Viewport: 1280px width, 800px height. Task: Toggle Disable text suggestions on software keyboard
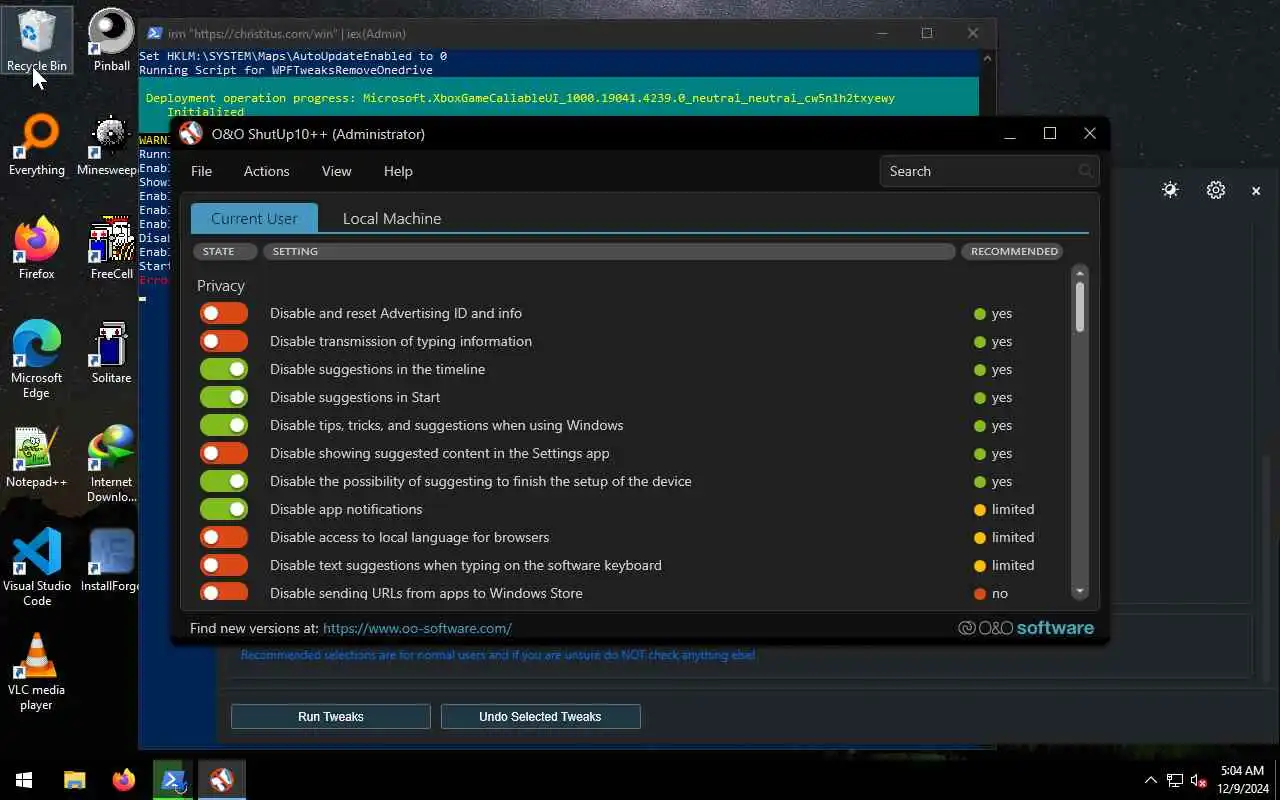(x=224, y=565)
